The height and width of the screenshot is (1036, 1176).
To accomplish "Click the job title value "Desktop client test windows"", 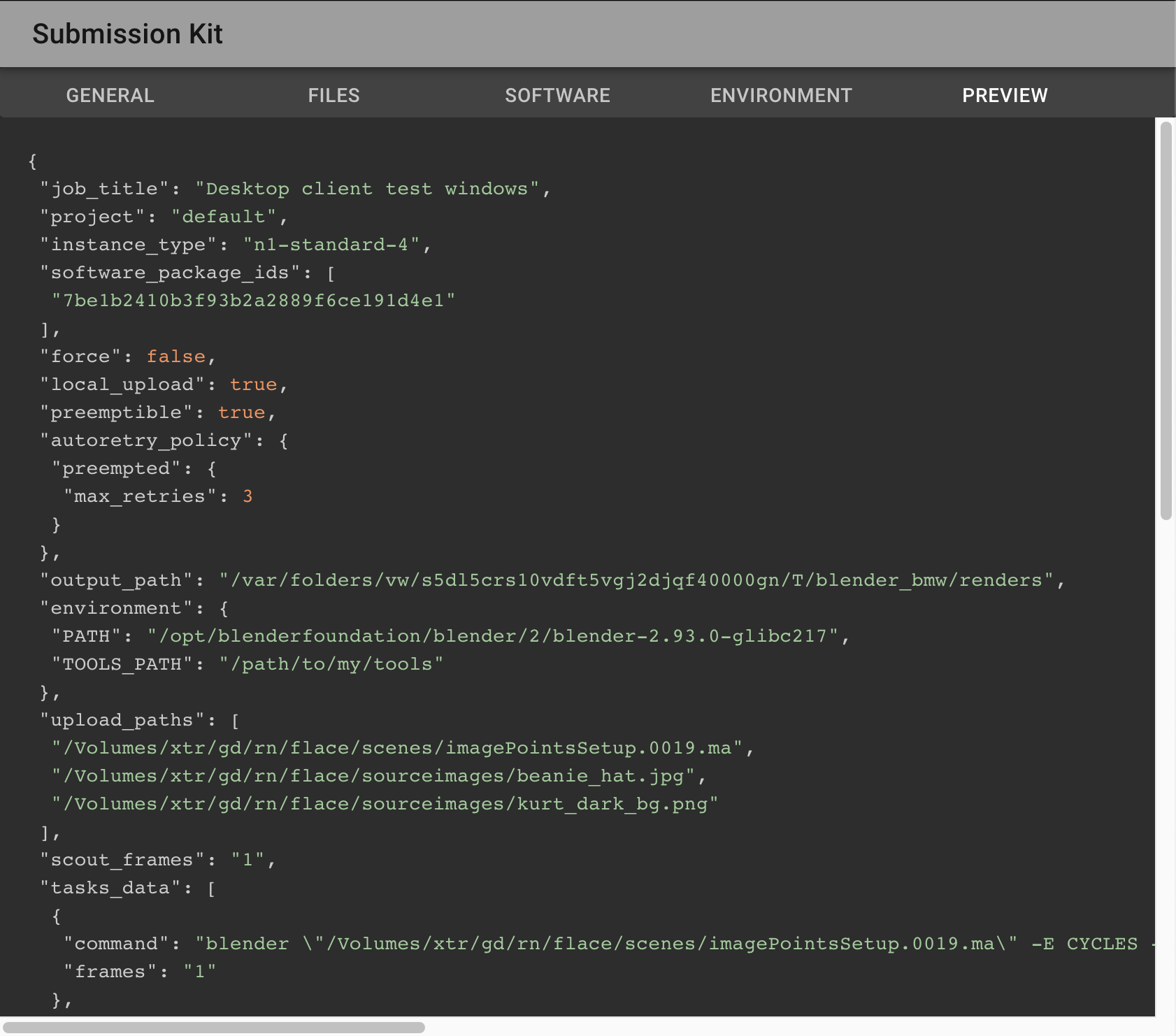I will (x=367, y=189).
